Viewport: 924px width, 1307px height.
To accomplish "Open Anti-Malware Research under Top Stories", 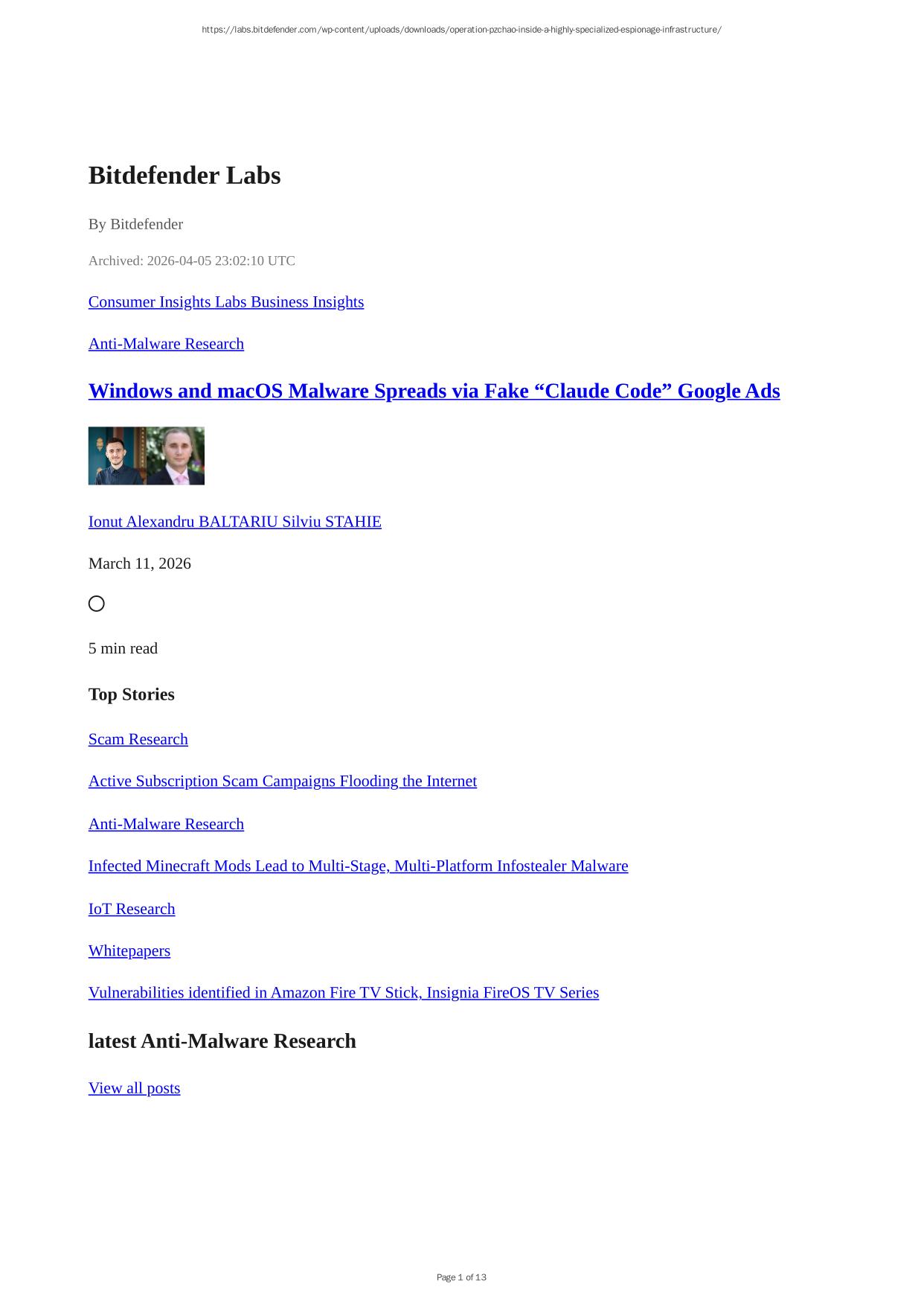I will (166, 824).
